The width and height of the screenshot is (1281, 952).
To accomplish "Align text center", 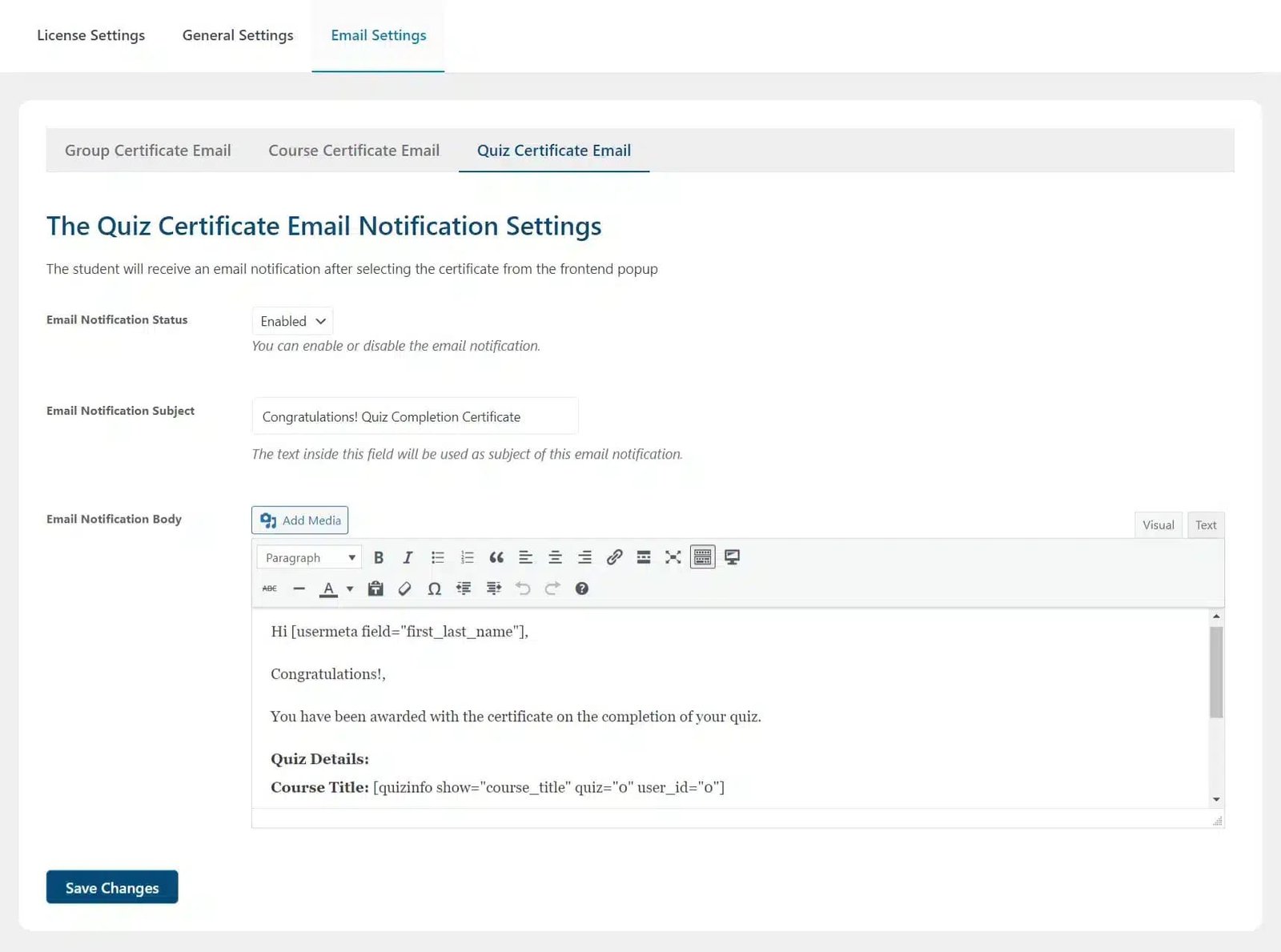I will [555, 557].
